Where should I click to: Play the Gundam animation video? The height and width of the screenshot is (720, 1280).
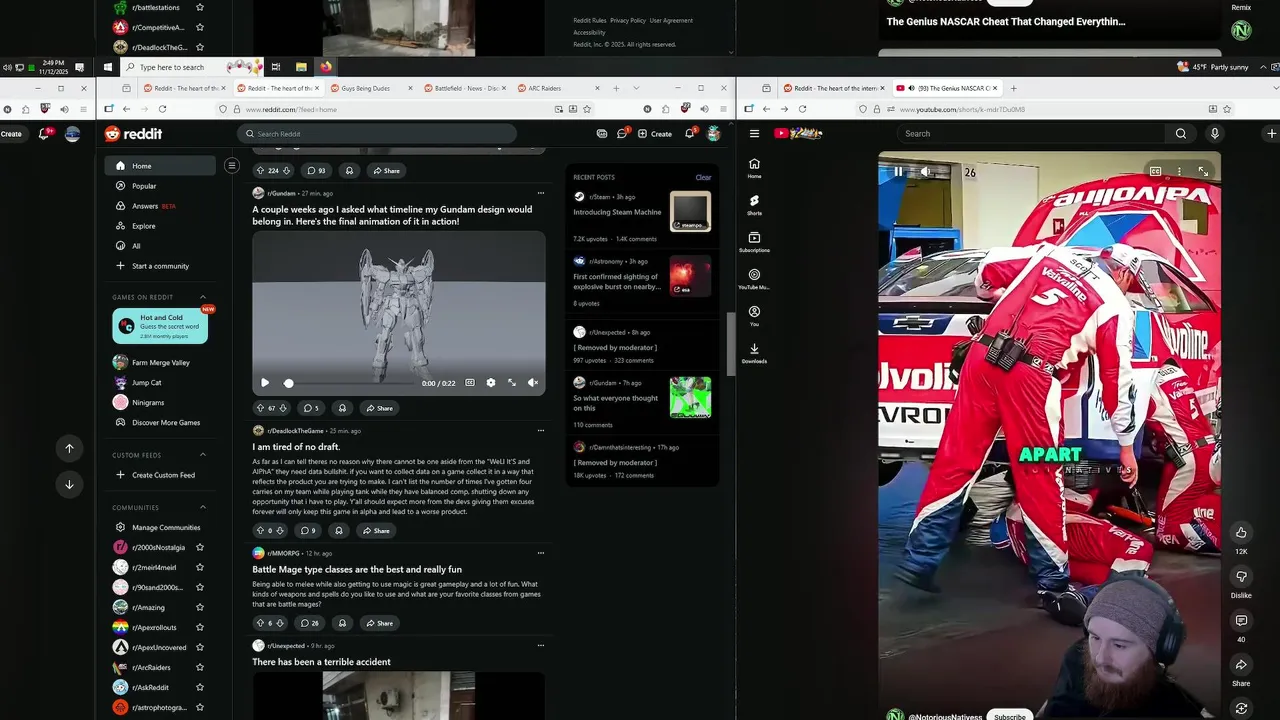[x=265, y=383]
